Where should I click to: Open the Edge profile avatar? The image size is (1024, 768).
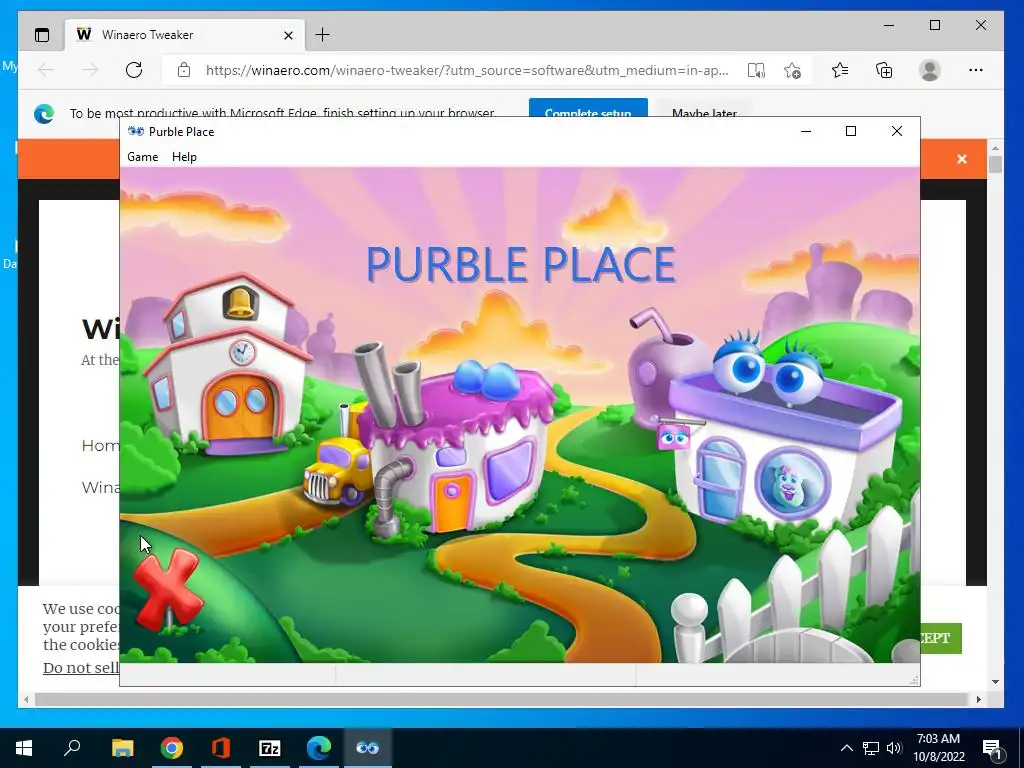coord(929,70)
